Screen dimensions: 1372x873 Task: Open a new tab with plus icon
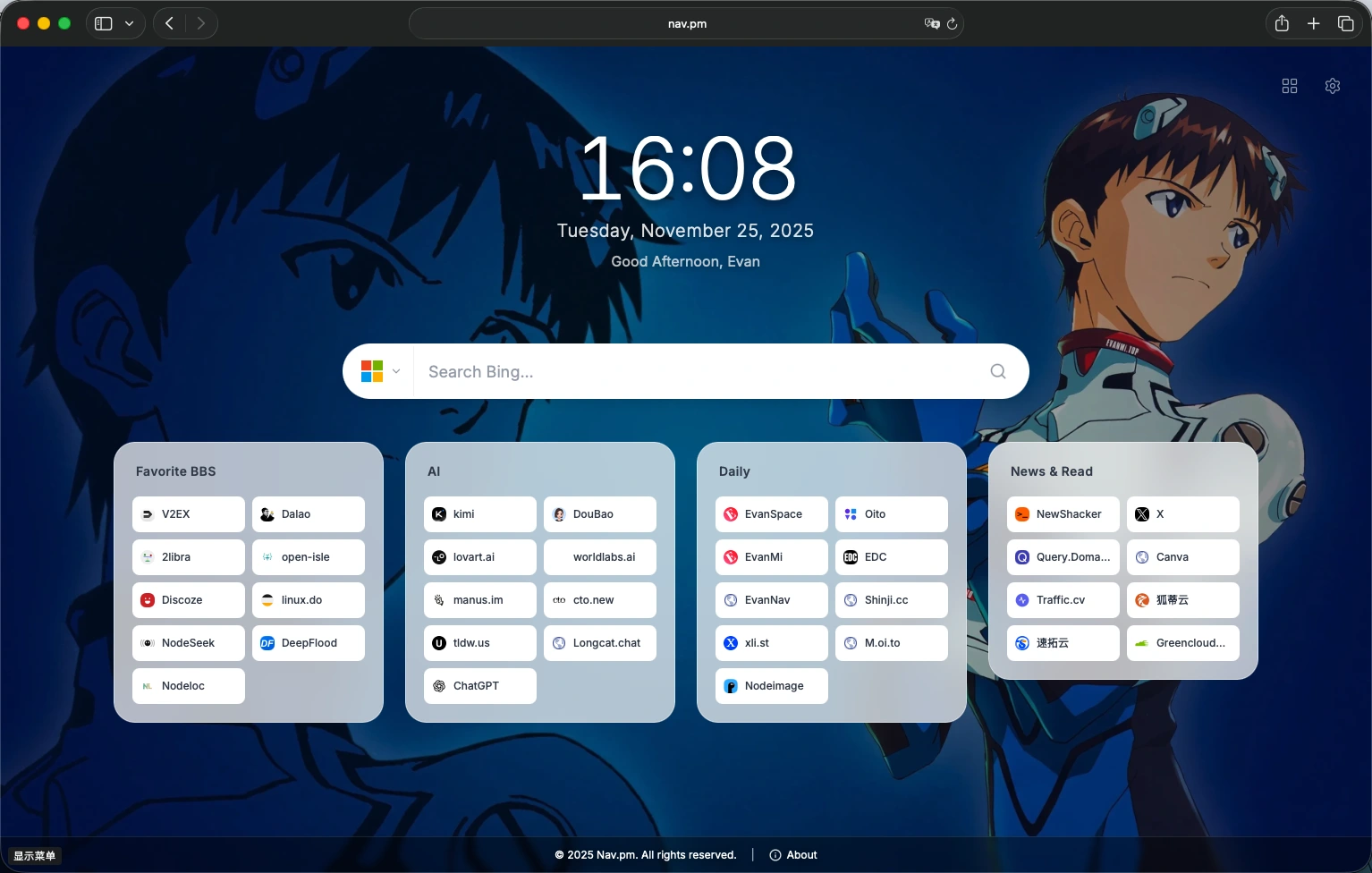[x=1313, y=24]
